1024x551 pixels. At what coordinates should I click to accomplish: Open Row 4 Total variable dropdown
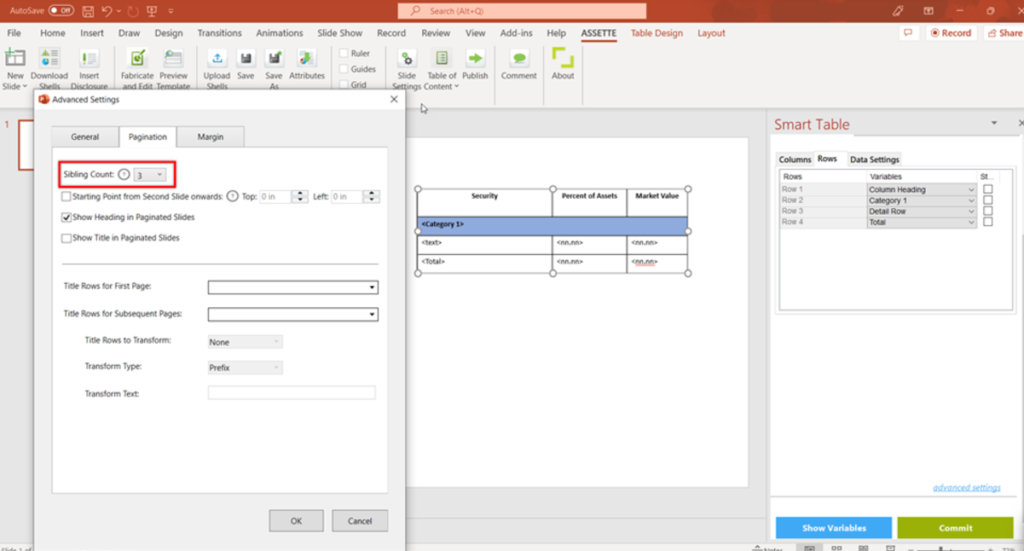(x=921, y=222)
